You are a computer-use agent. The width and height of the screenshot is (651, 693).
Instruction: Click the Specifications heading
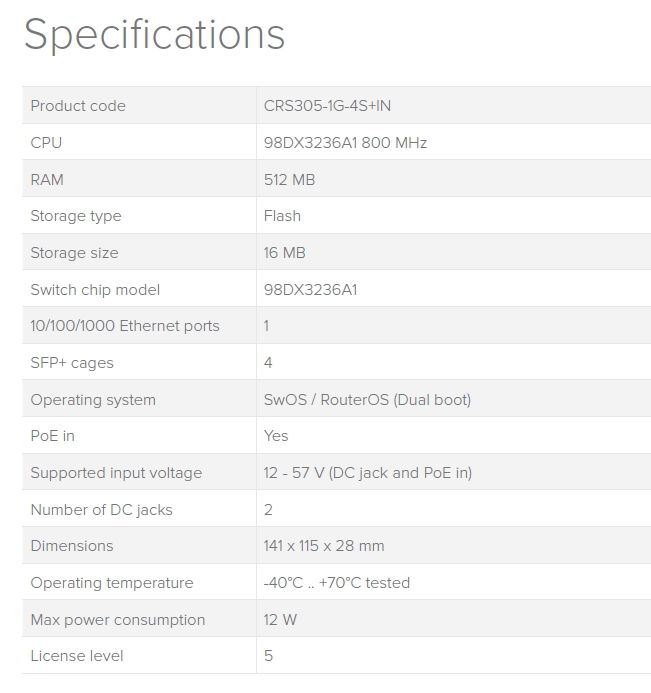click(154, 35)
